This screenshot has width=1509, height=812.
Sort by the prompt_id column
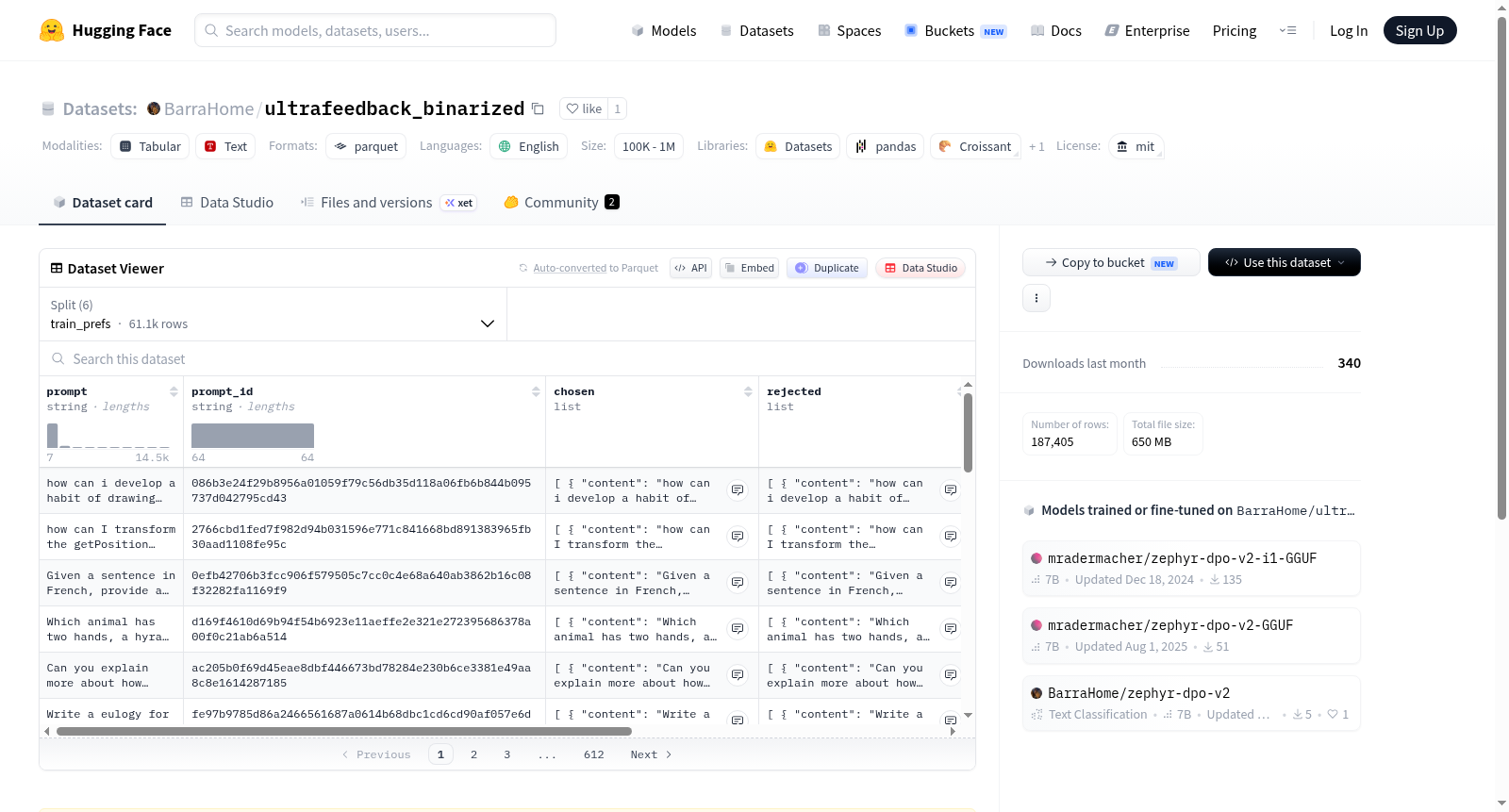(x=536, y=391)
